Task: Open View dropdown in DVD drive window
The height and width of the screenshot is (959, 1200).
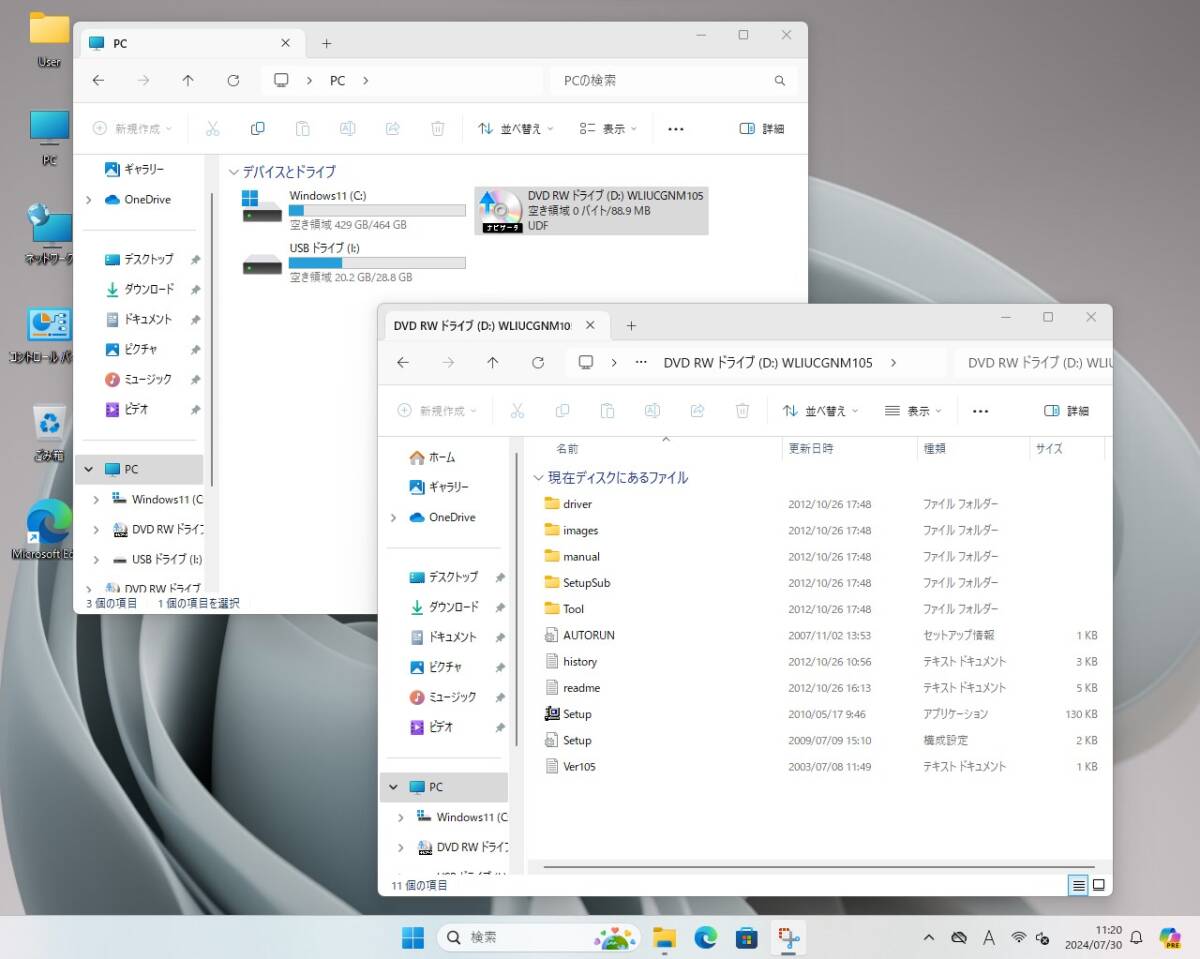Action: pyautogui.click(x=913, y=411)
